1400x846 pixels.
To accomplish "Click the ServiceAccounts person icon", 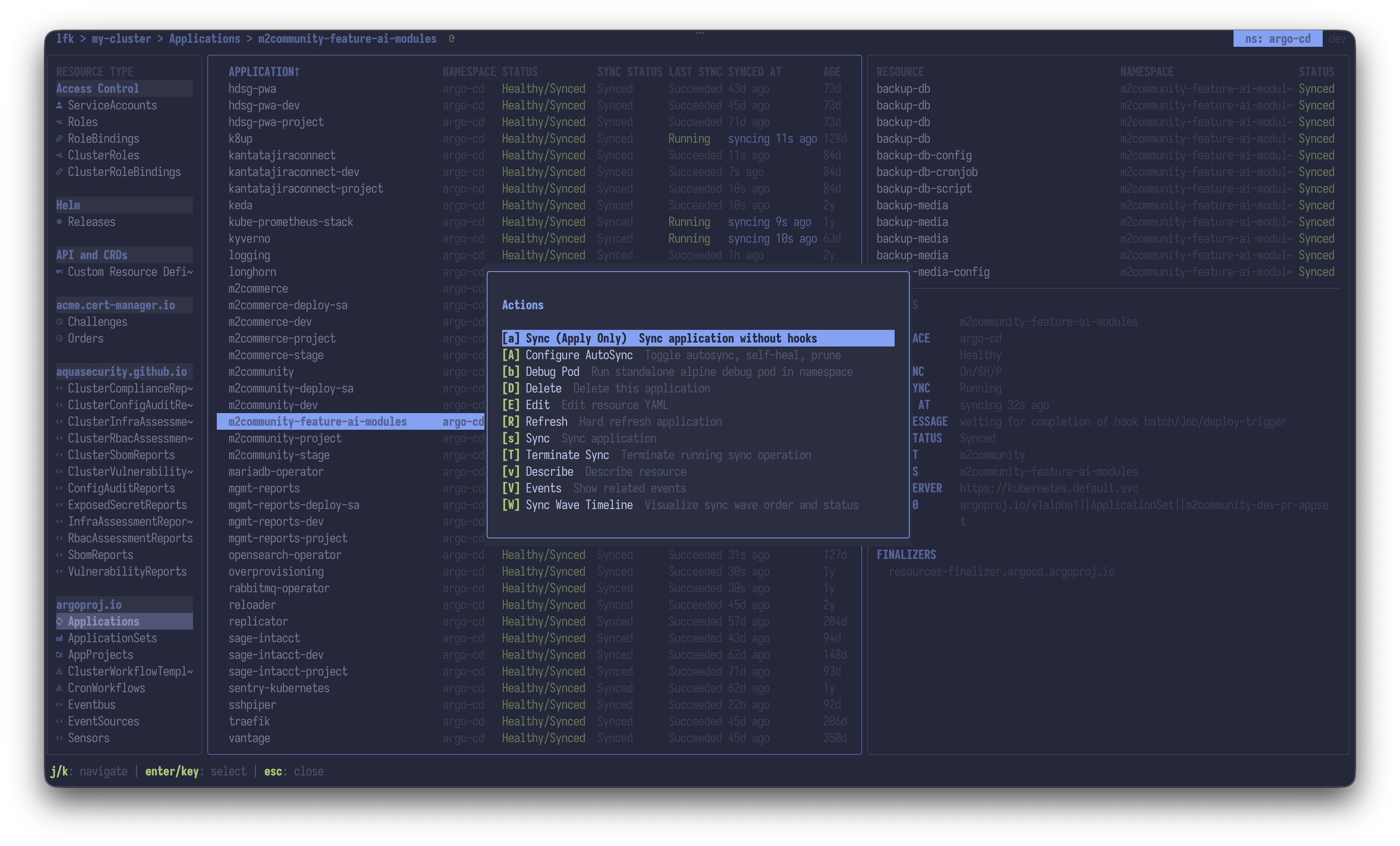I will 59,105.
